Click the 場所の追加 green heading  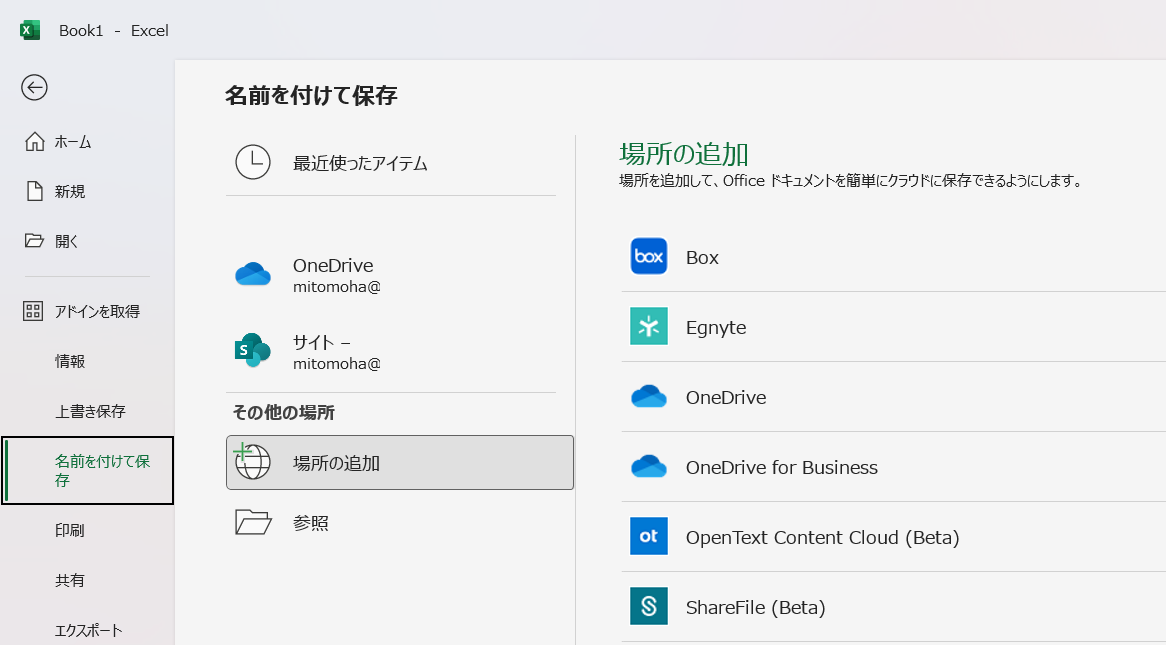point(683,154)
